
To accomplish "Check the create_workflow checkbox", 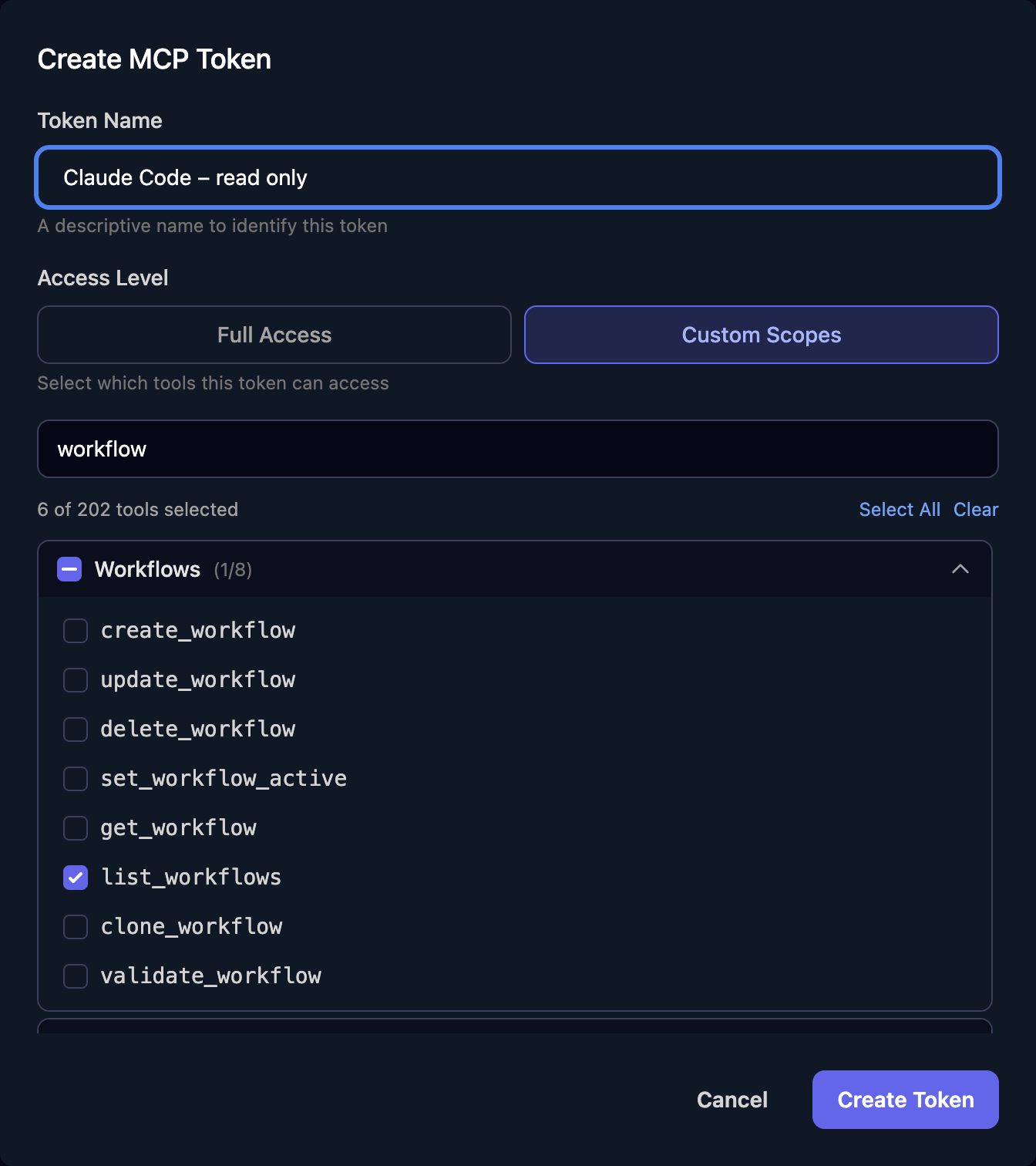I will pos(76,631).
